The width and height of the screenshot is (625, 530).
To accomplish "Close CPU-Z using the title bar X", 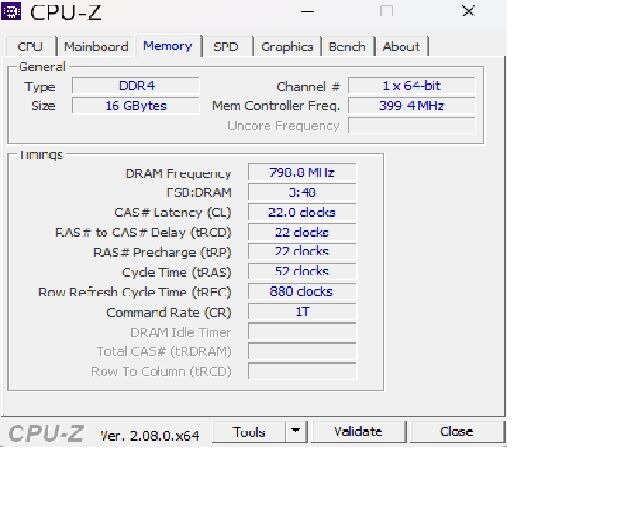I will [x=468, y=11].
